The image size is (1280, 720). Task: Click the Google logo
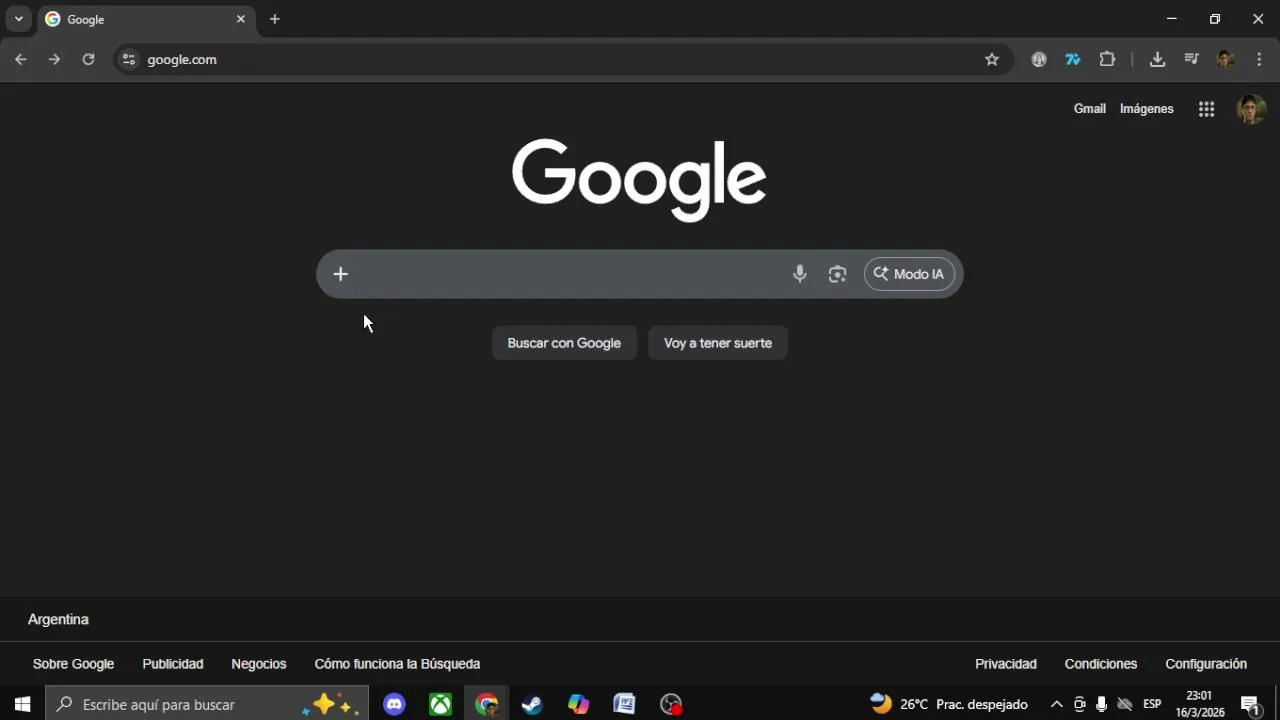point(639,180)
